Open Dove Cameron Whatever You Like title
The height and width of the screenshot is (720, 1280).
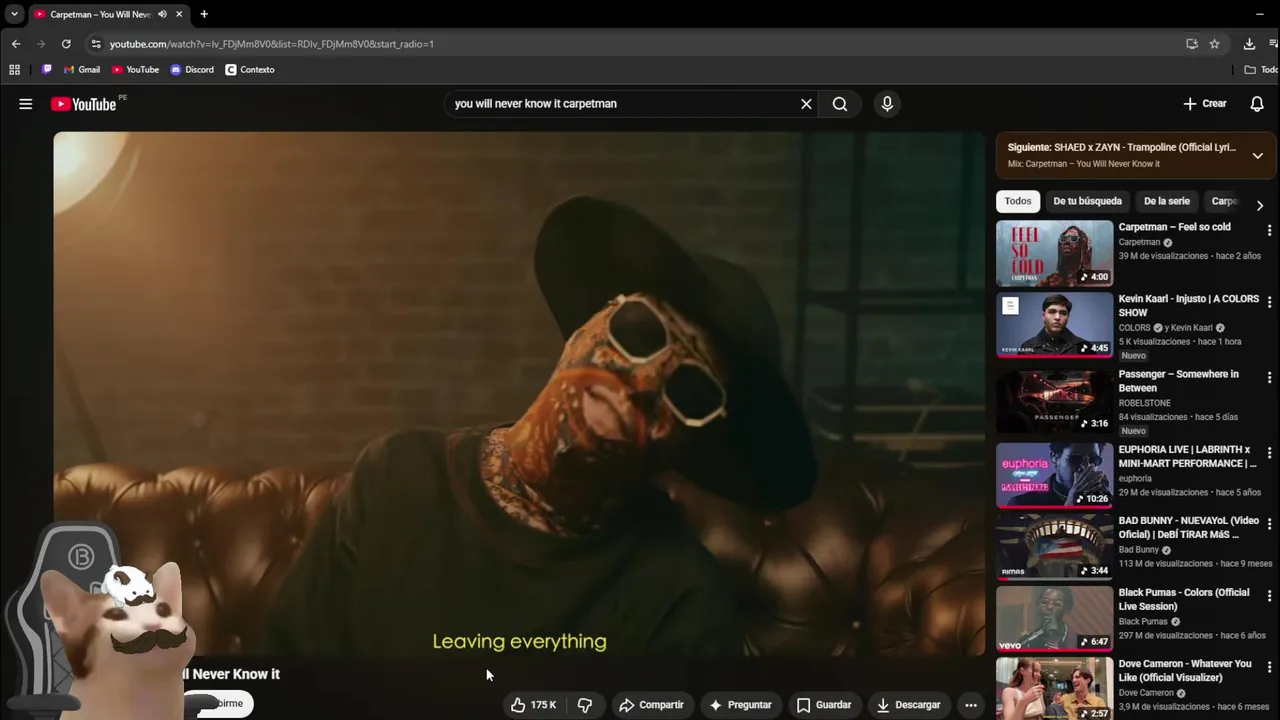pyautogui.click(x=1185, y=671)
